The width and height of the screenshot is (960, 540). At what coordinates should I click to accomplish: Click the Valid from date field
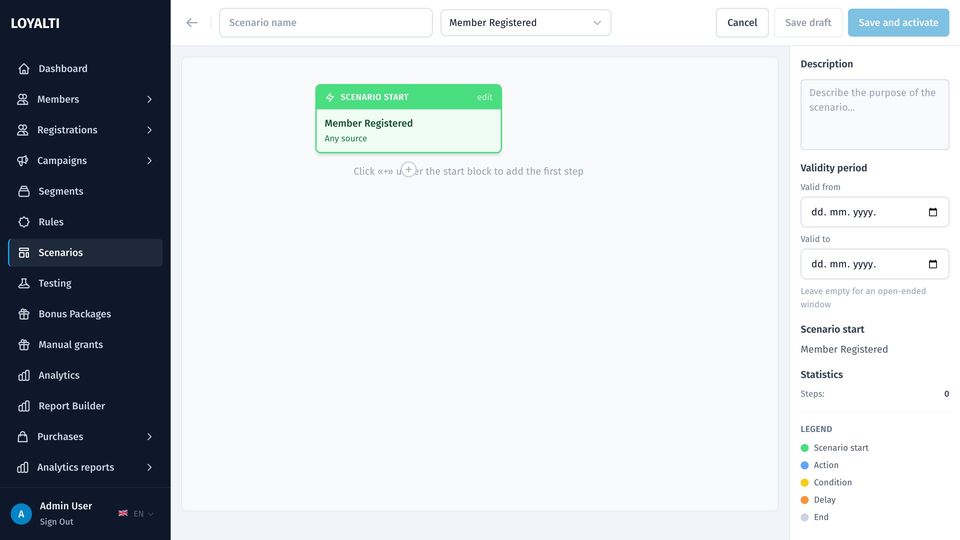pyautogui.click(x=874, y=212)
